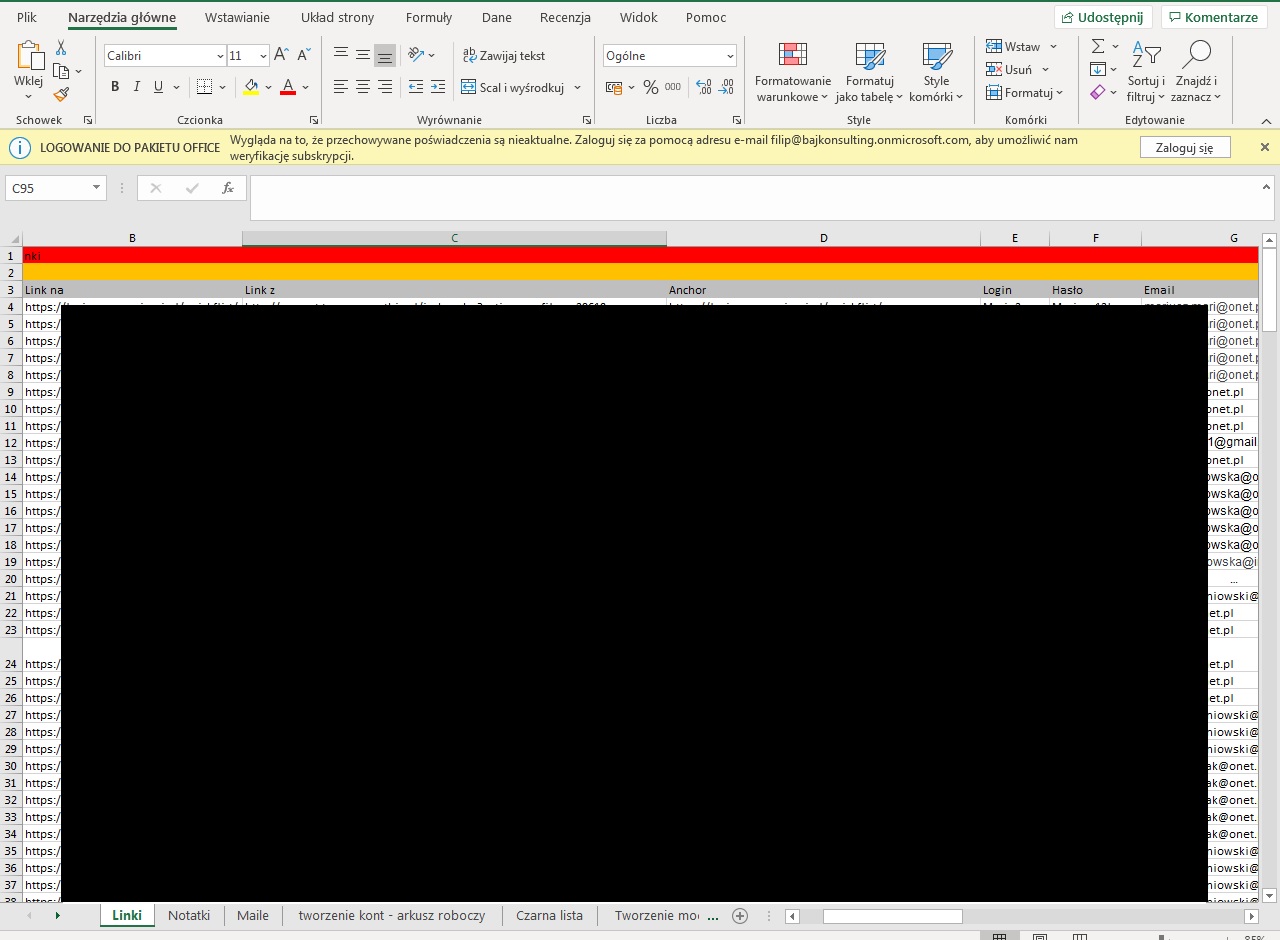Screen dimensions: 1280x940
Task: Align text right icon
Action: click(x=385, y=87)
